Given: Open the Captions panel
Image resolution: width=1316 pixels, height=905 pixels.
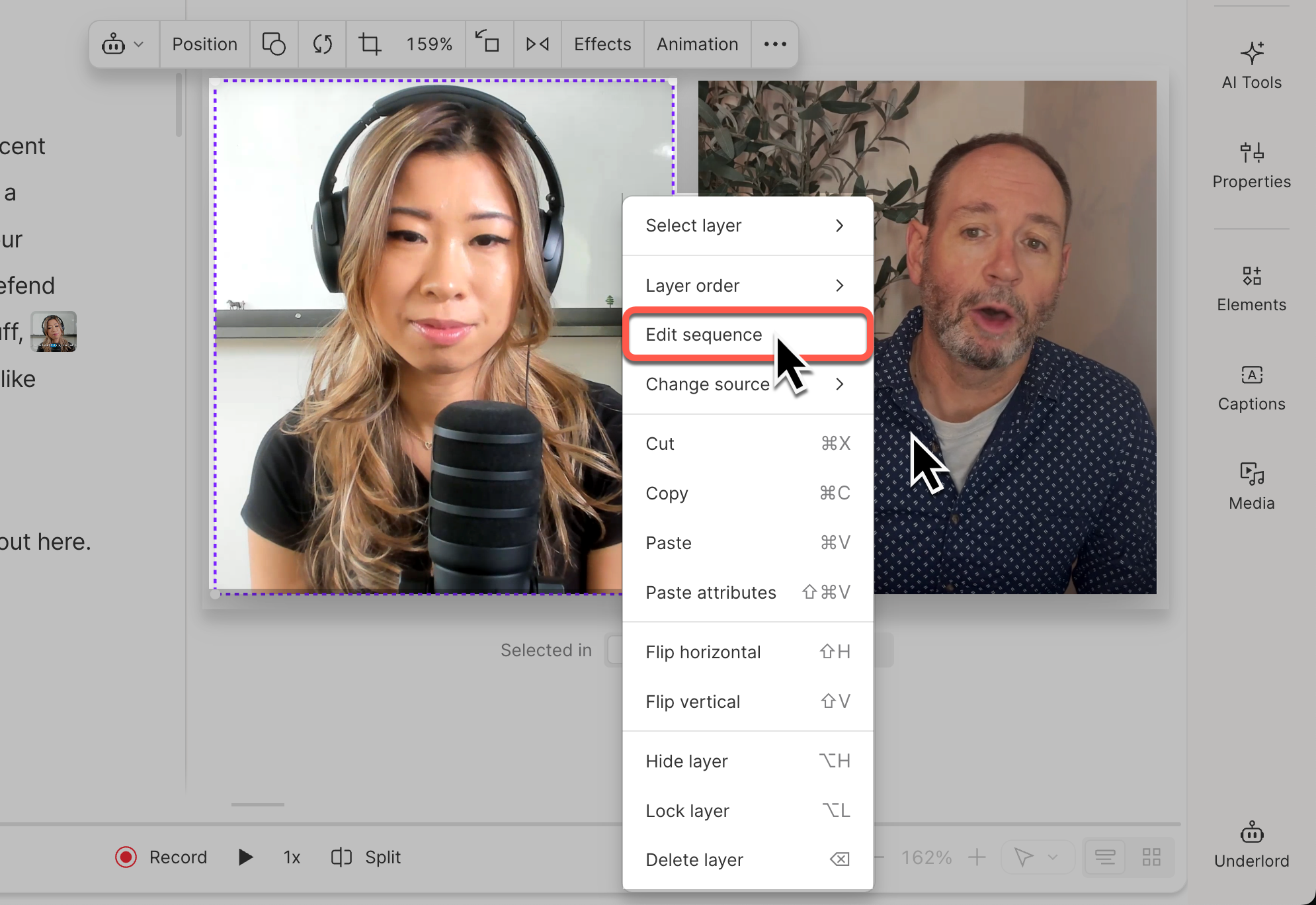Looking at the screenshot, I should [1251, 387].
